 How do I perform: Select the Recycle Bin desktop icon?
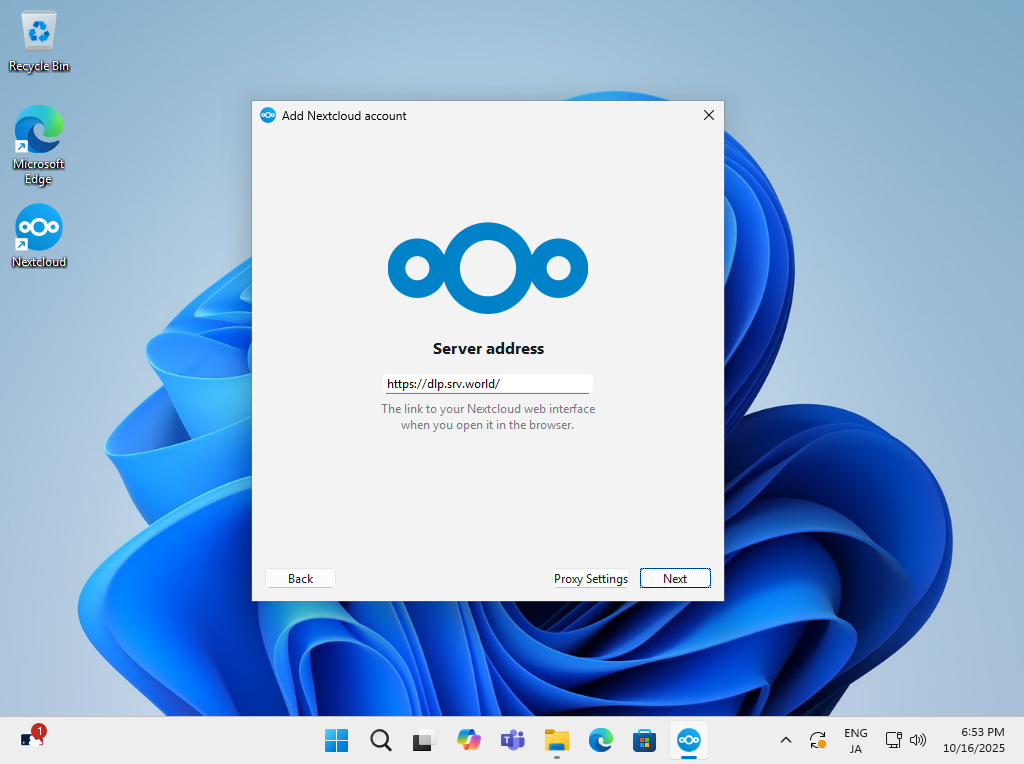click(x=39, y=42)
